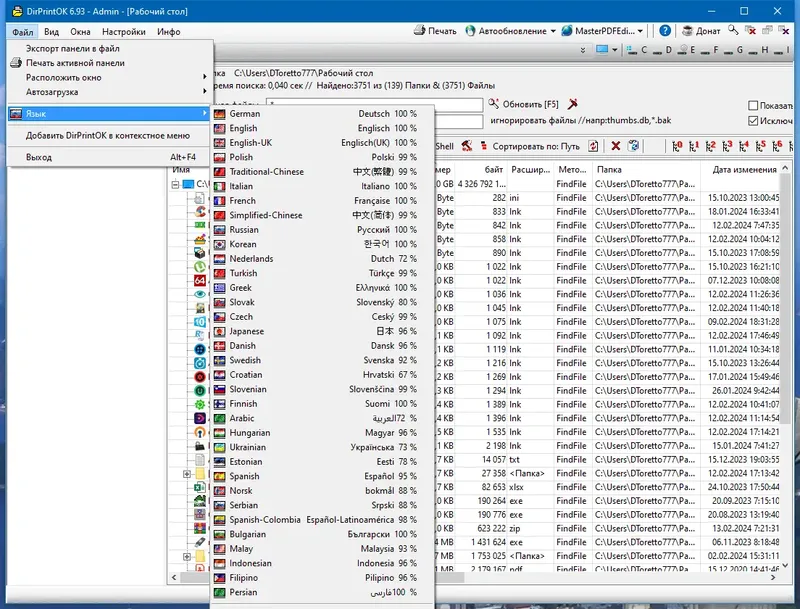
Task: Set tree expand level 4
Action: click(x=744, y=146)
